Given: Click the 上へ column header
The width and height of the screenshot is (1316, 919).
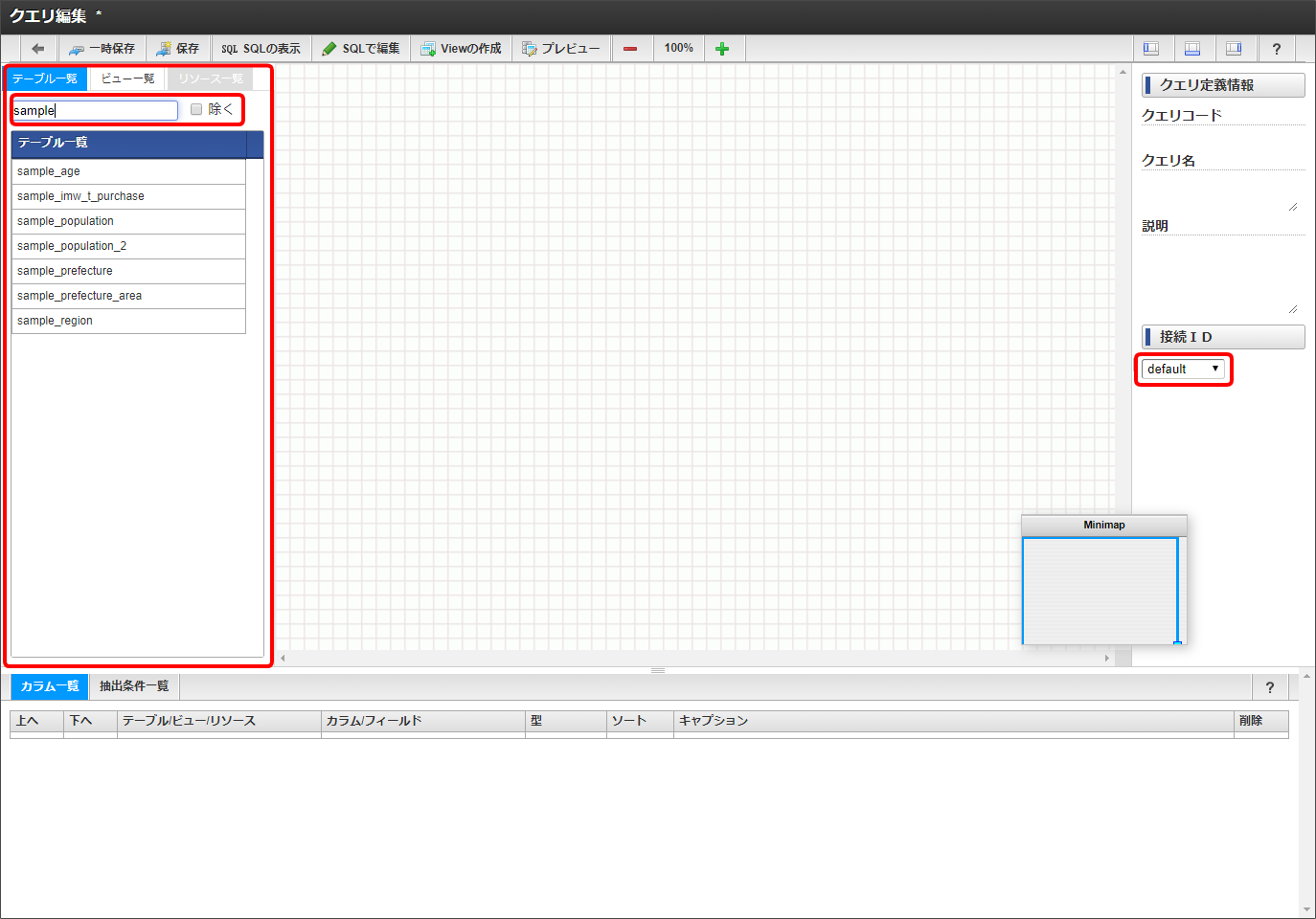Looking at the screenshot, I should click(36, 721).
